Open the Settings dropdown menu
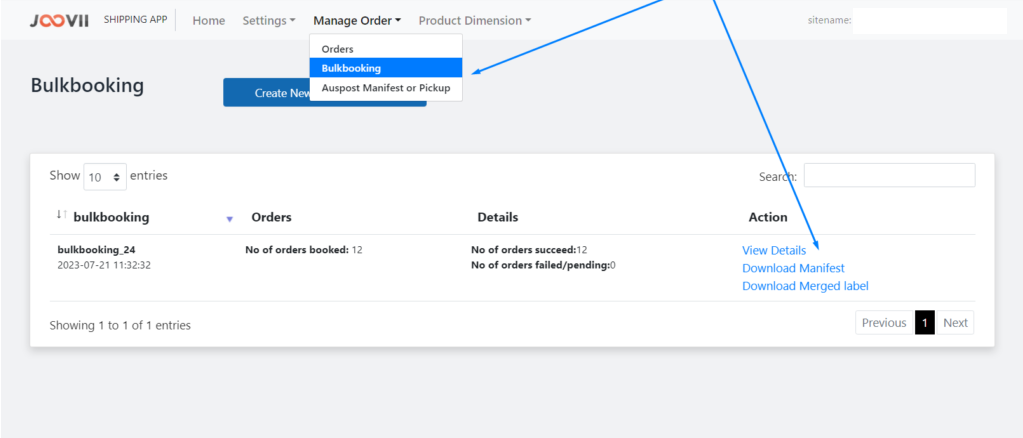Screen dimensions: 1023x438 [x=269, y=21]
